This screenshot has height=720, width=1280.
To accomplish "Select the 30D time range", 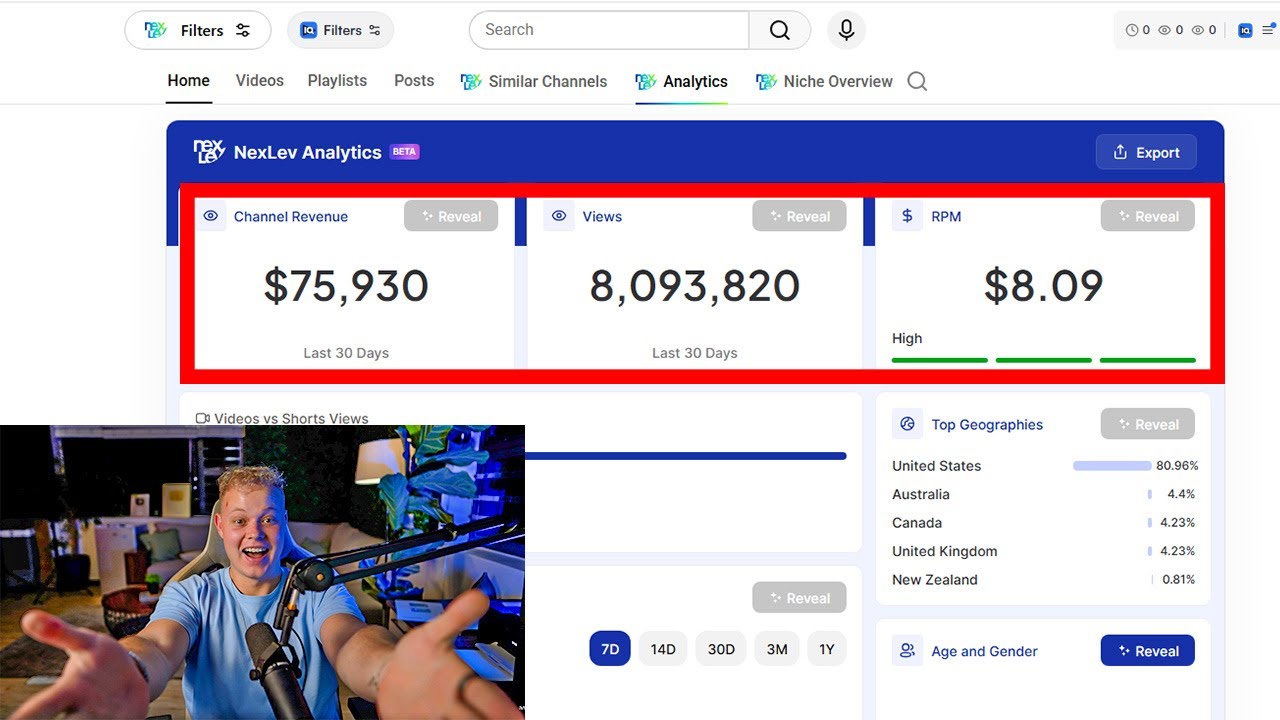I will tap(721, 649).
